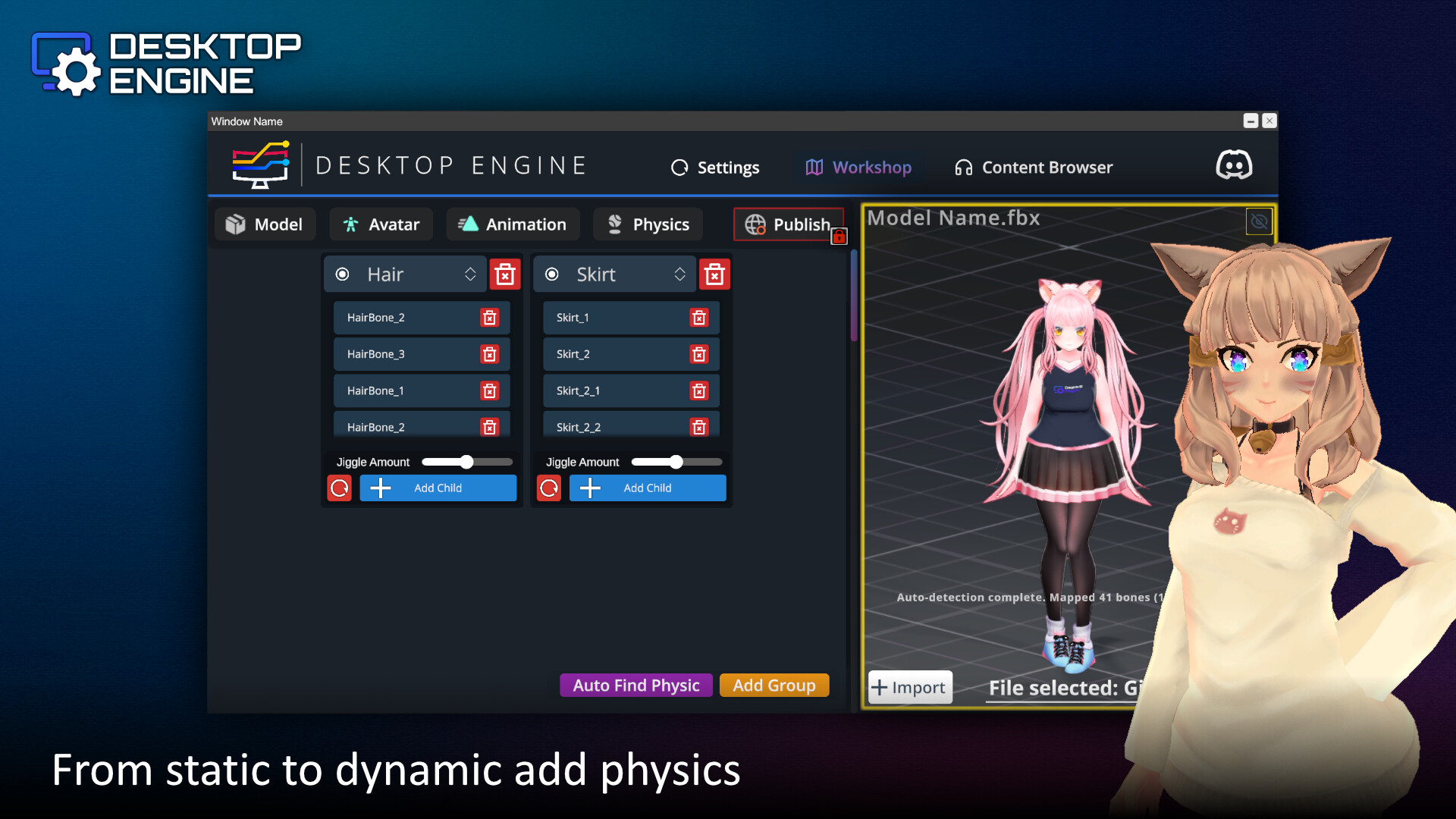Click the Add Group button
Viewport: 1456px width, 819px height.
[x=774, y=686]
